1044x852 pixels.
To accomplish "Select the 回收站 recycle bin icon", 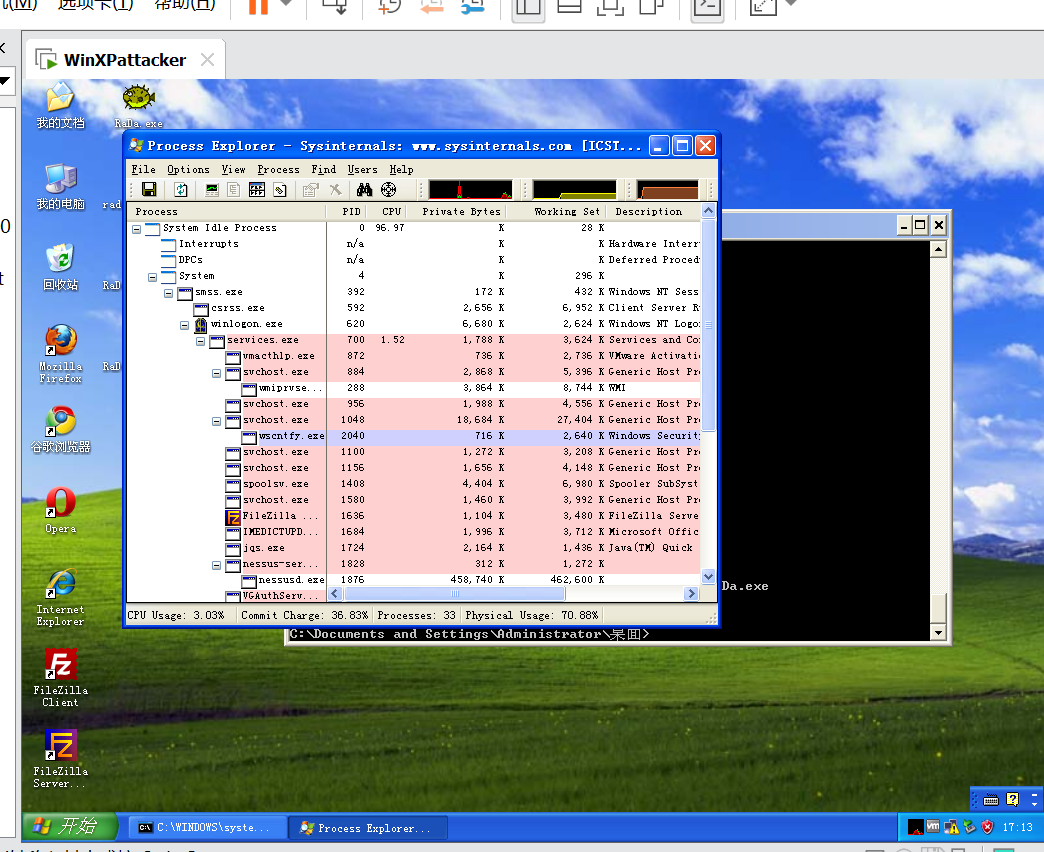I will coord(60,268).
